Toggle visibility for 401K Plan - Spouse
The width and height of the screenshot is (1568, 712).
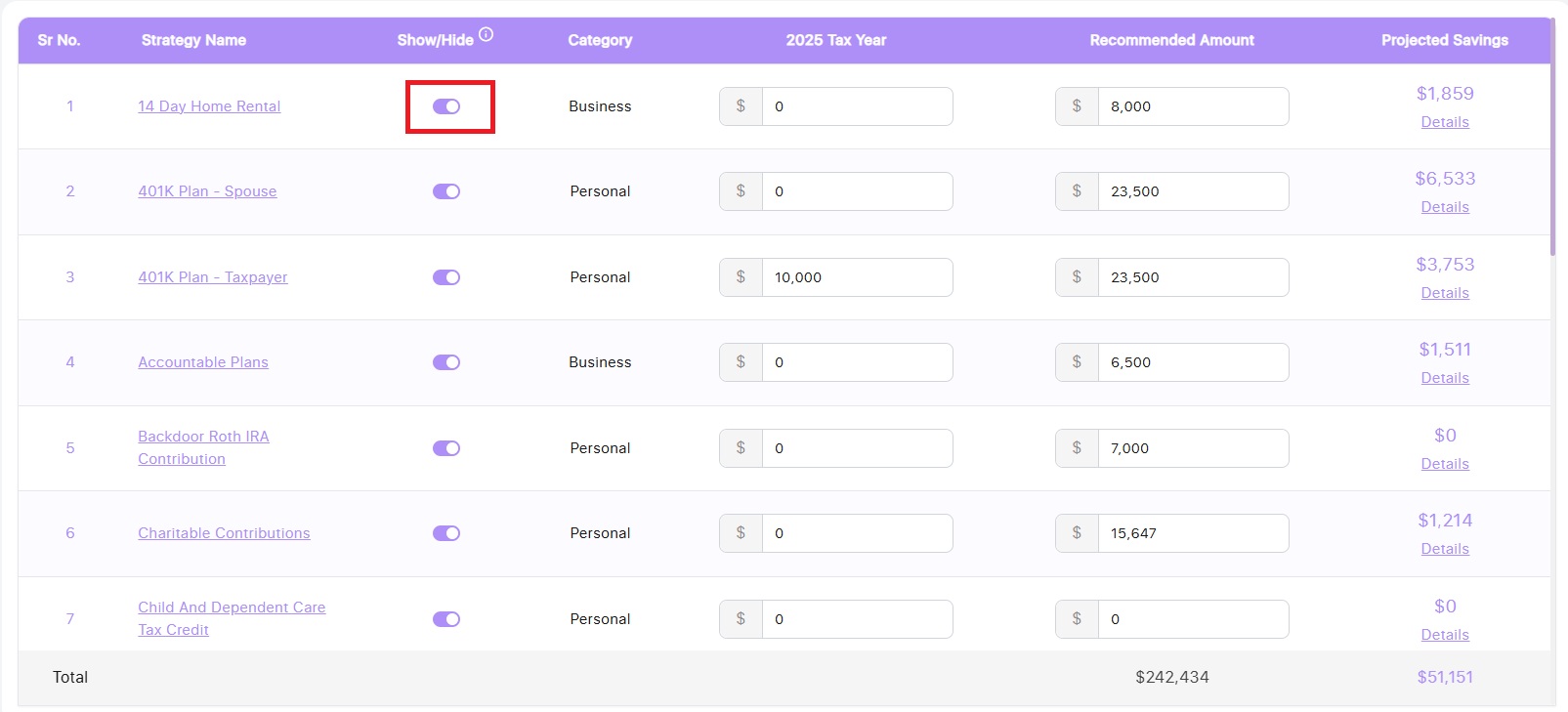(x=446, y=191)
